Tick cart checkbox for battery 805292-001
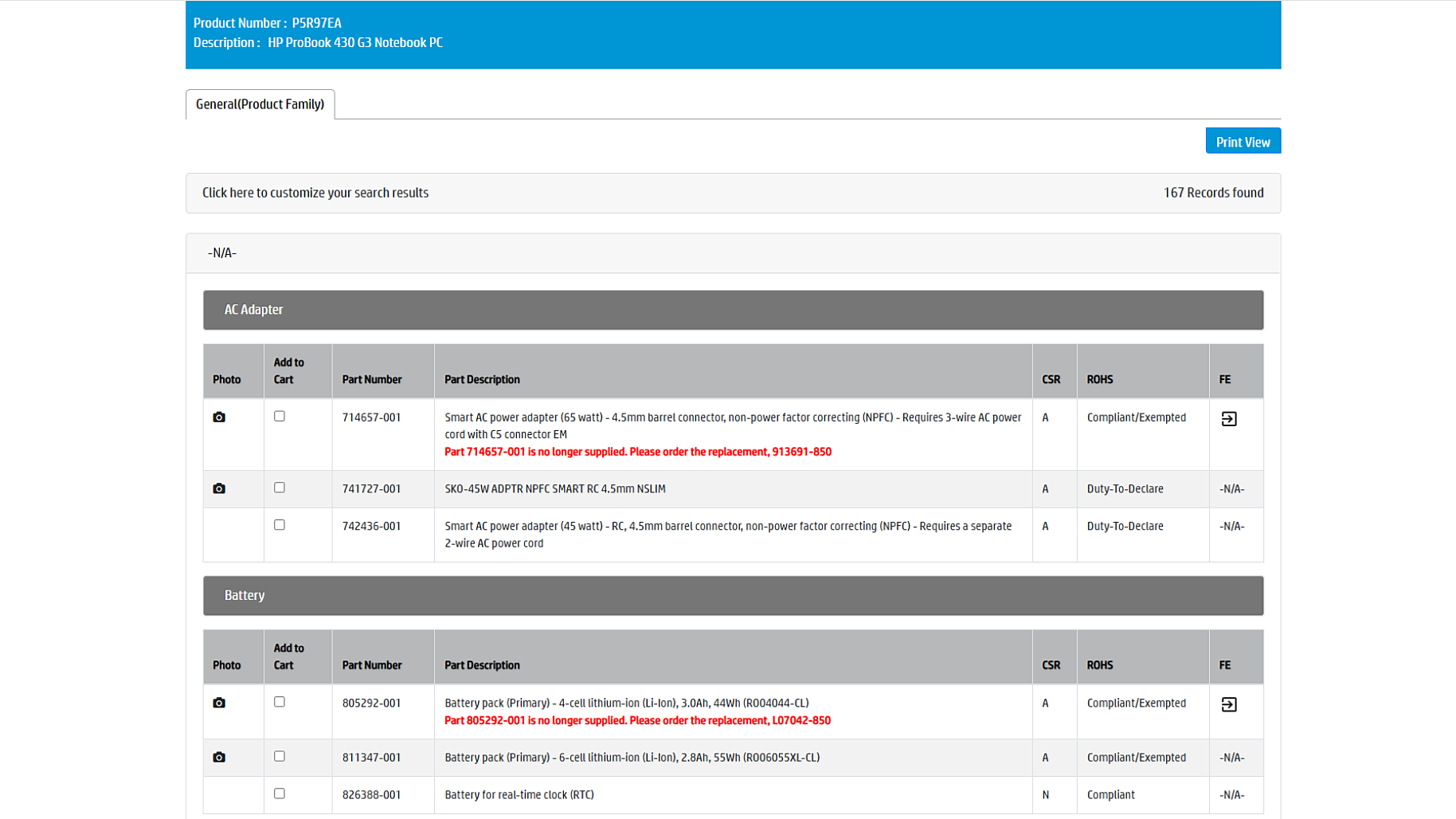 pyautogui.click(x=280, y=702)
